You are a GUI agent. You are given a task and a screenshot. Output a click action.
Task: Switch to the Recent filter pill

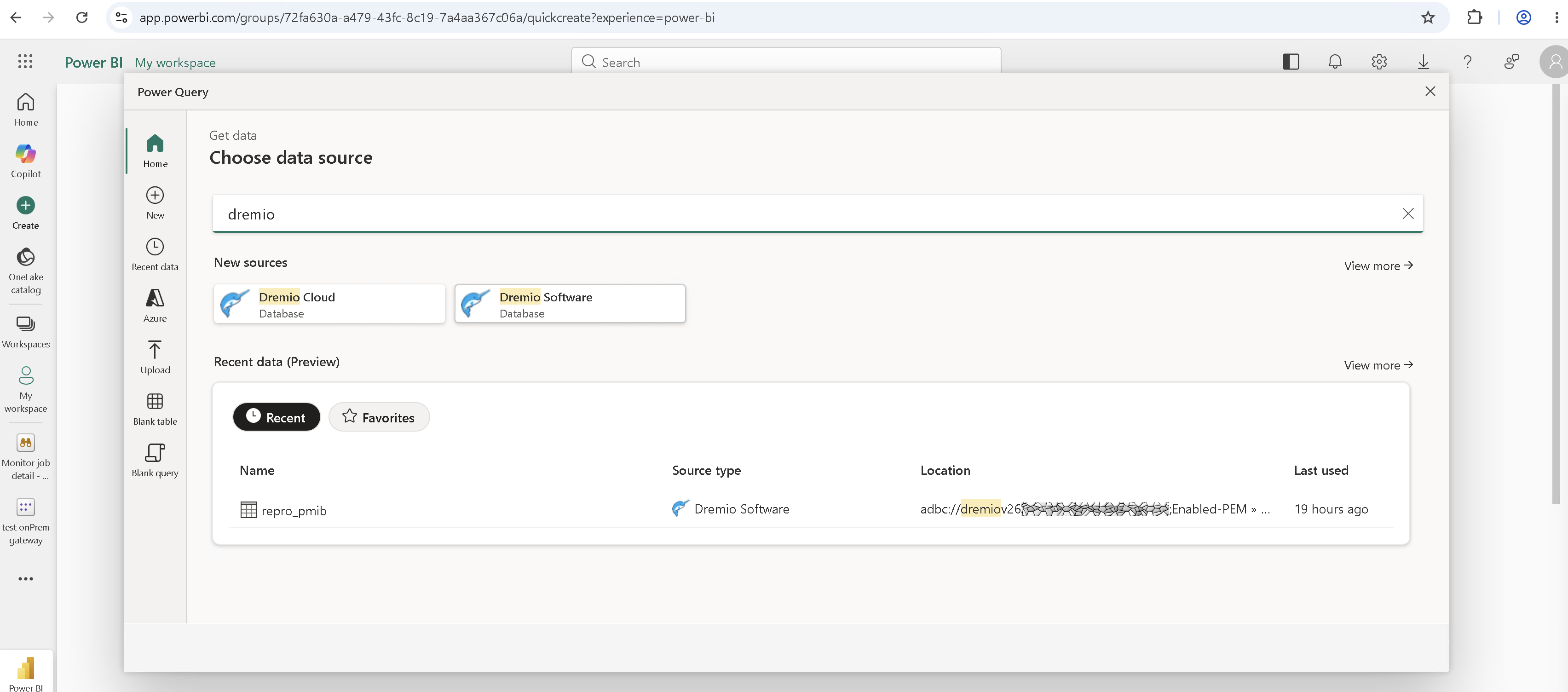[277, 417]
